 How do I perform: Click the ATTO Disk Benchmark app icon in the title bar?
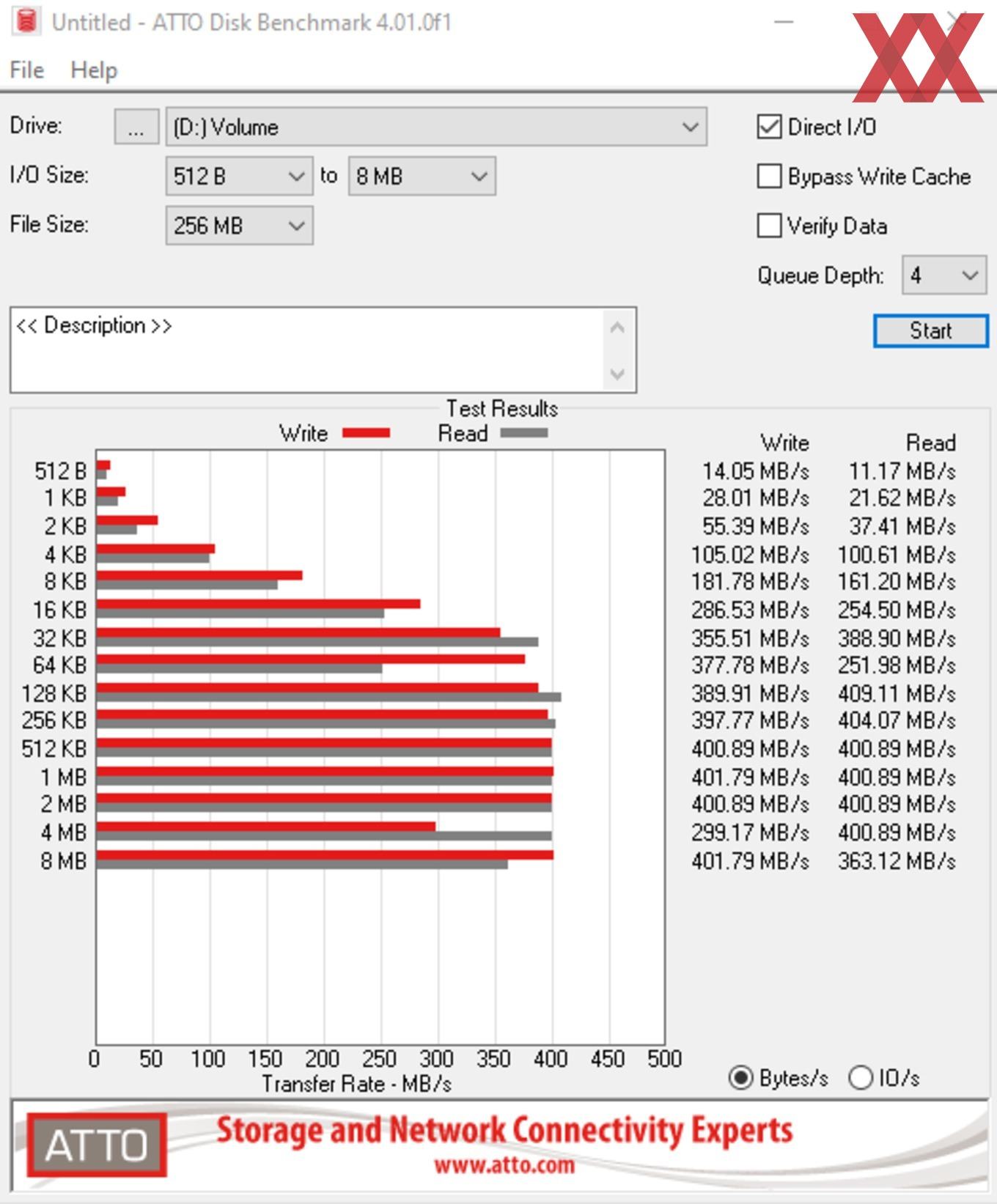pyautogui.click(x=27, y=21)
